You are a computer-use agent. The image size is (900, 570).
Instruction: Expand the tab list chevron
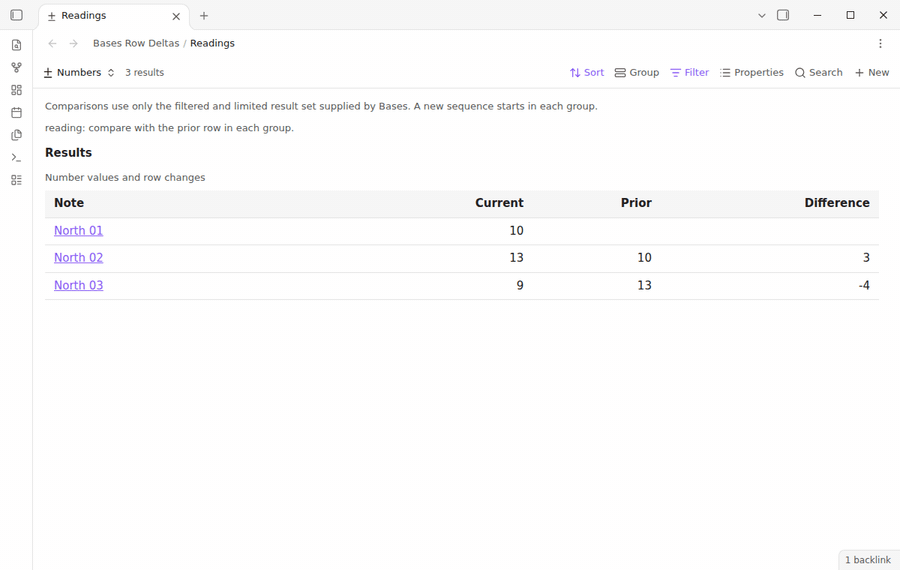tap(762, 15)
